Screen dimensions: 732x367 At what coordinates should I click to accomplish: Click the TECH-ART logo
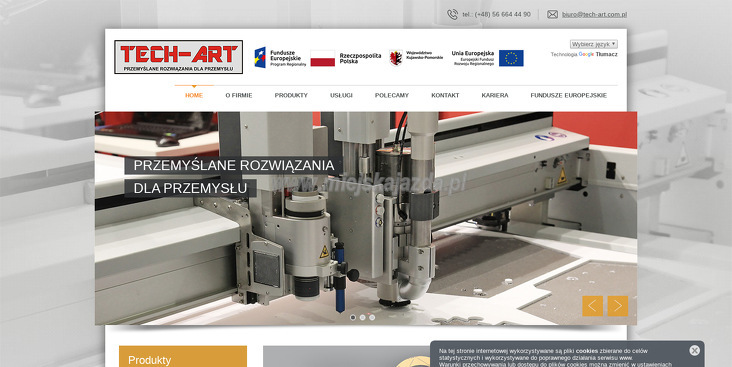[178, 57]
